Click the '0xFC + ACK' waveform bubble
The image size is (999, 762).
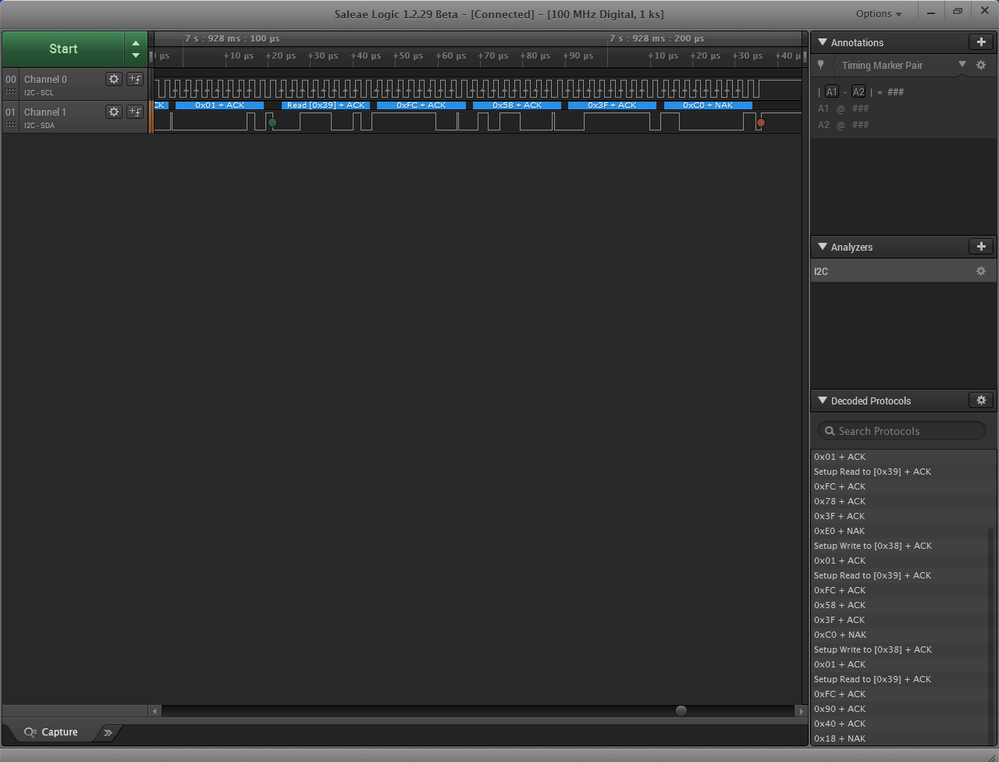421,105
